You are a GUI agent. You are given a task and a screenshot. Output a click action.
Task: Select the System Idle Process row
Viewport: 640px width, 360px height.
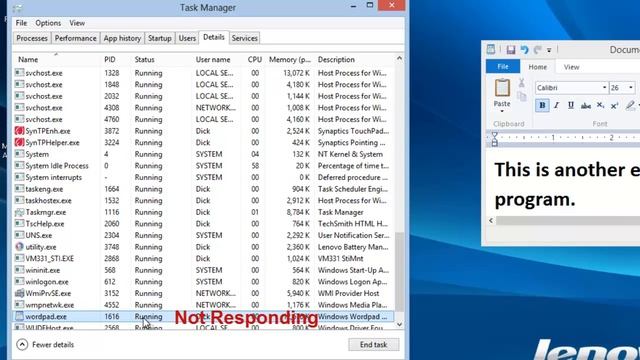tap(204, 166)
